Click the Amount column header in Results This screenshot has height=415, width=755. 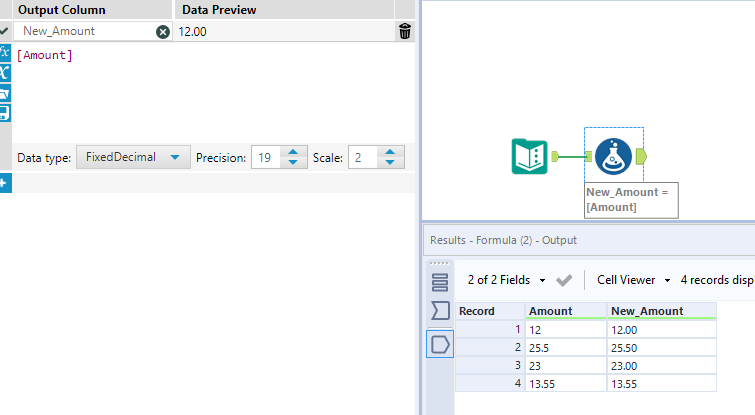click(x=565, y=311)
